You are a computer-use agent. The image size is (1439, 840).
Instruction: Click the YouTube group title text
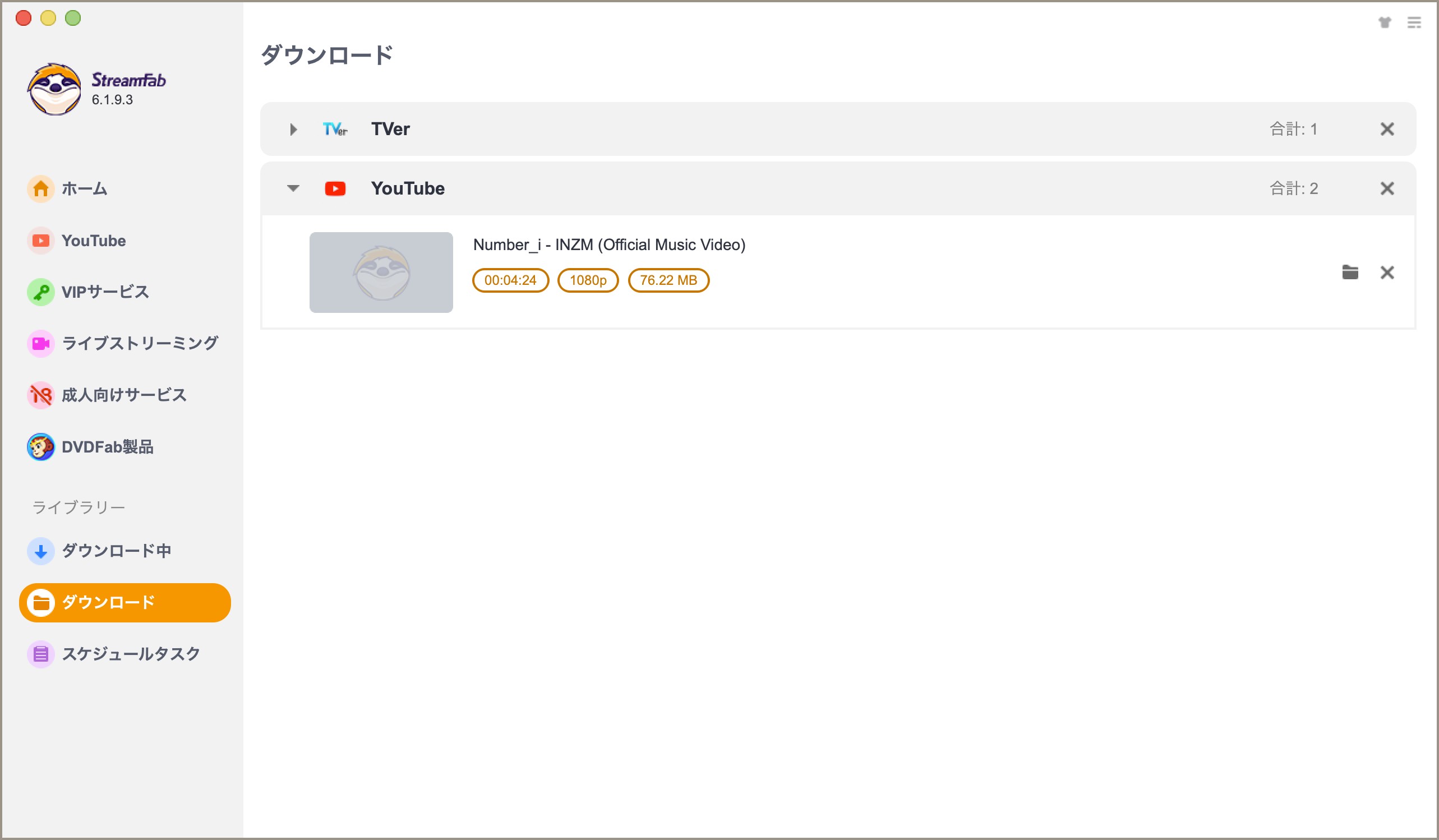(x=407, y=188)
